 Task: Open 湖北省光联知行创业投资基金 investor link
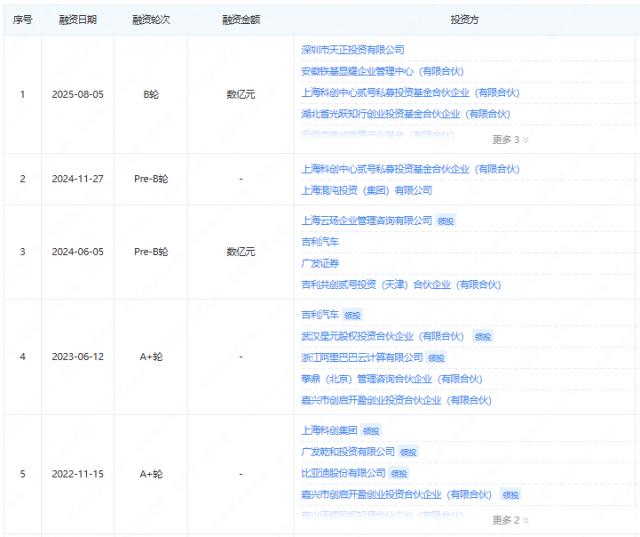(x=406, y=114)
